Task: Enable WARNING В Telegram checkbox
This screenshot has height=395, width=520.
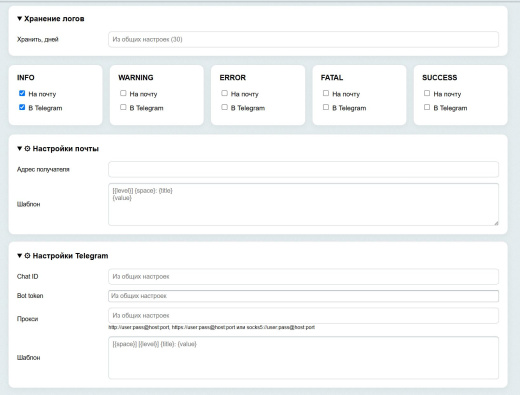Action: (123, 107)
